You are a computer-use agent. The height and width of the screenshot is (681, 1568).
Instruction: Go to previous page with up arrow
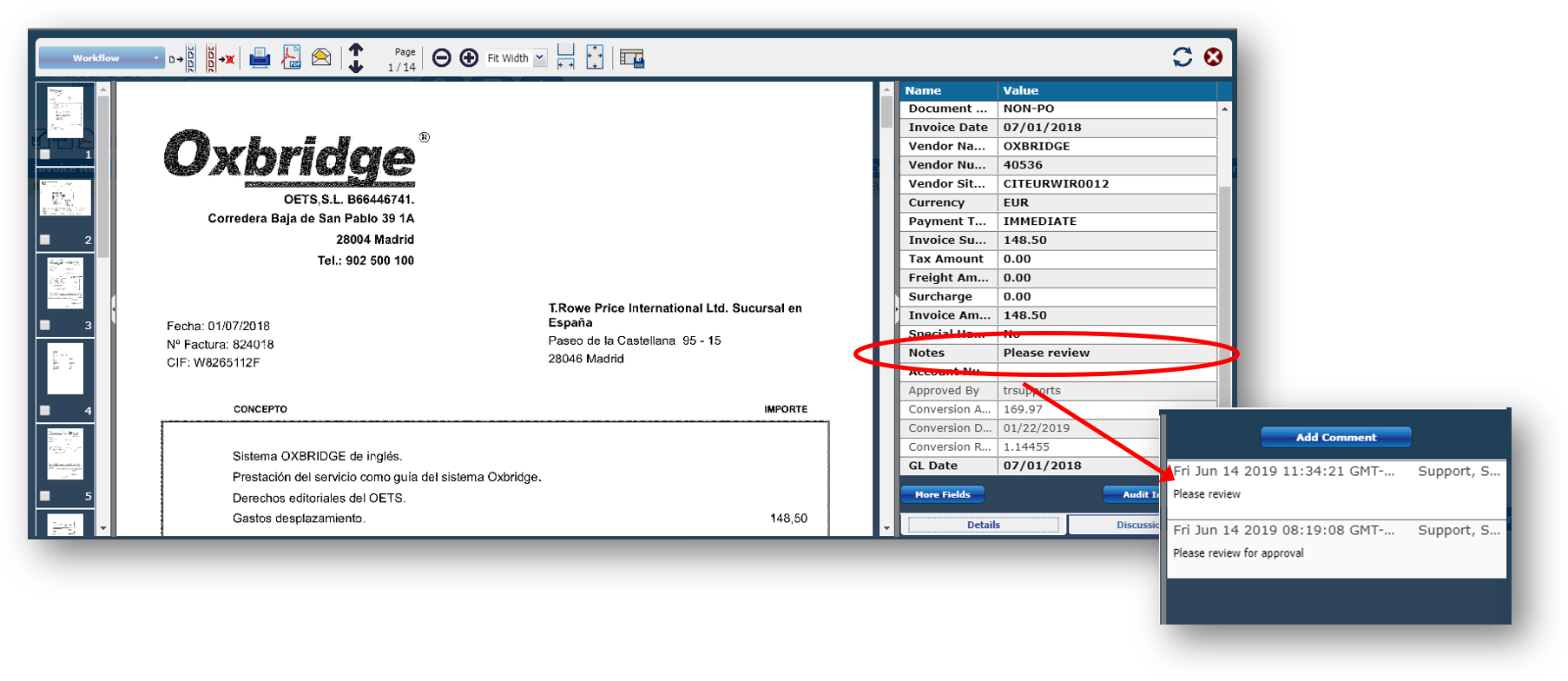pyautogui.click(x=356, y=50)
